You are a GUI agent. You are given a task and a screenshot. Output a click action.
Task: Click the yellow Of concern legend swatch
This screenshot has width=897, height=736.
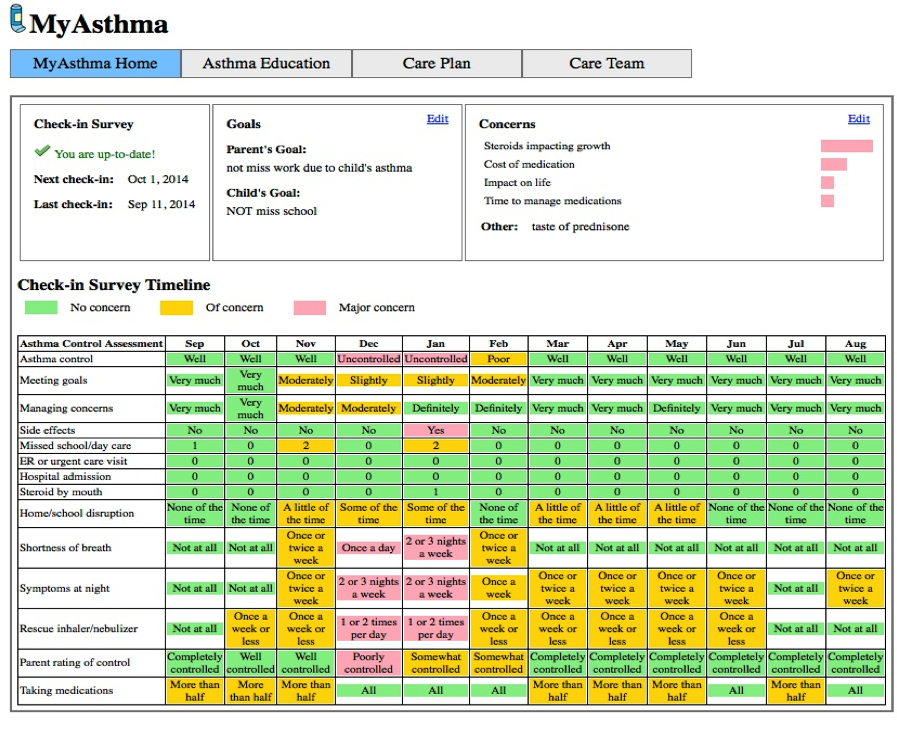tap(176, 308)
